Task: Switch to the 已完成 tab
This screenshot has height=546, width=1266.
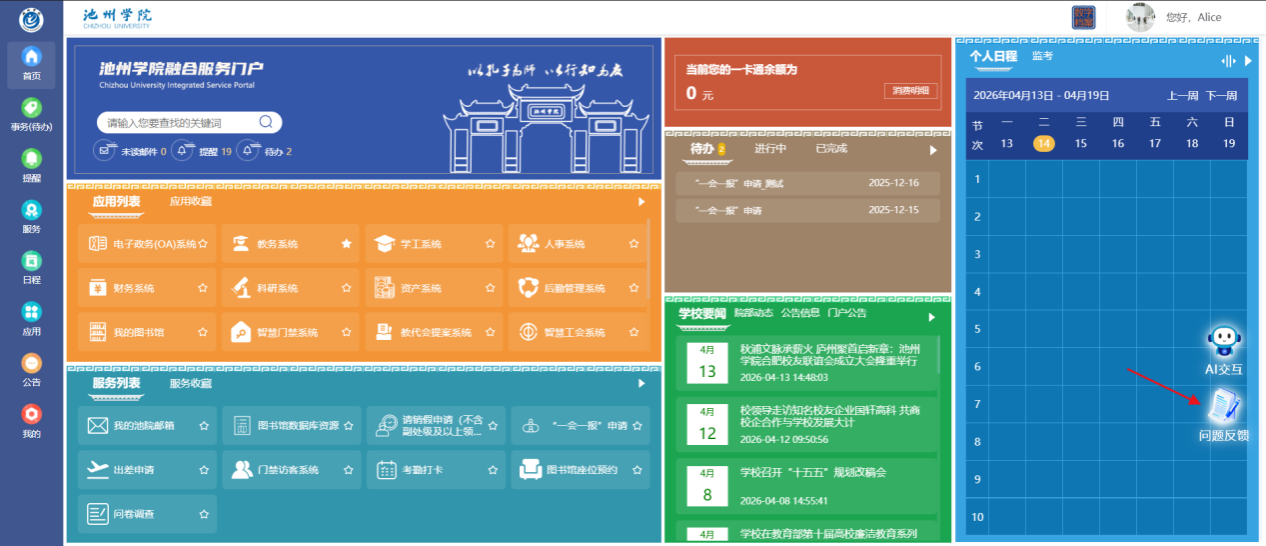Action: click(x=830, y=149)
